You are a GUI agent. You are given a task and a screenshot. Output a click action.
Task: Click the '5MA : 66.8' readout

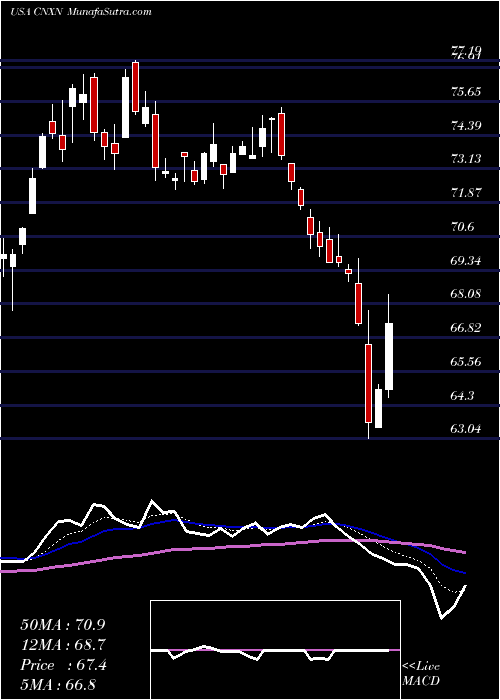click(59, 685)
